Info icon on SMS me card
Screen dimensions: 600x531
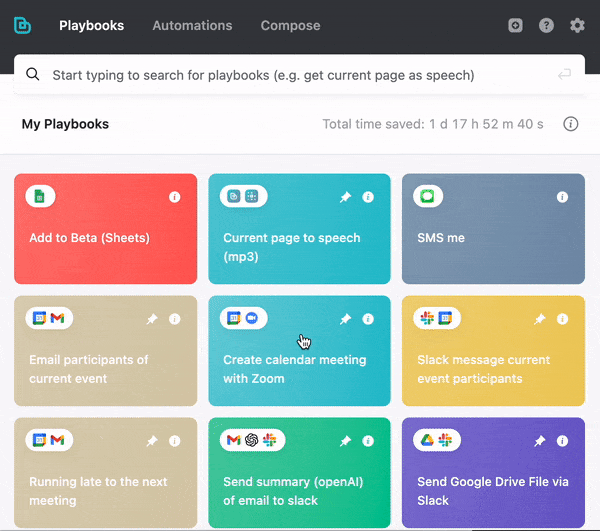click(562, 197)
